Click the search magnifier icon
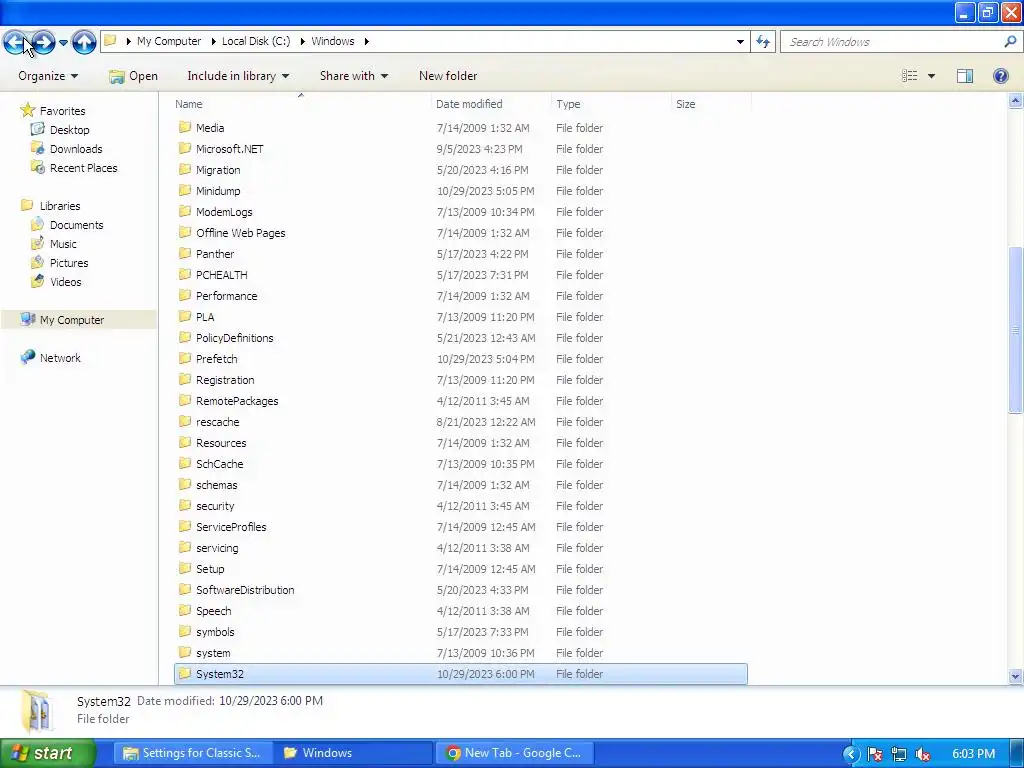The height and width of the screenshot is (768, 1024). click(x=1010, y=42)
